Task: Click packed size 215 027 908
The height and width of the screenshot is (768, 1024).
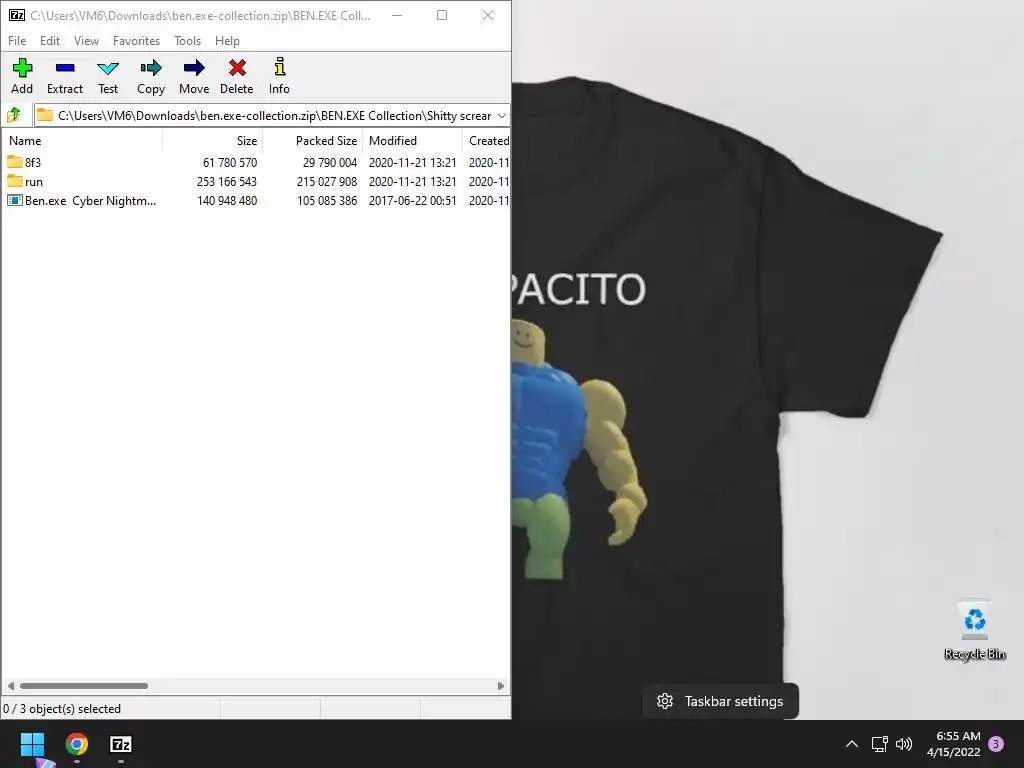Action: 327,181
